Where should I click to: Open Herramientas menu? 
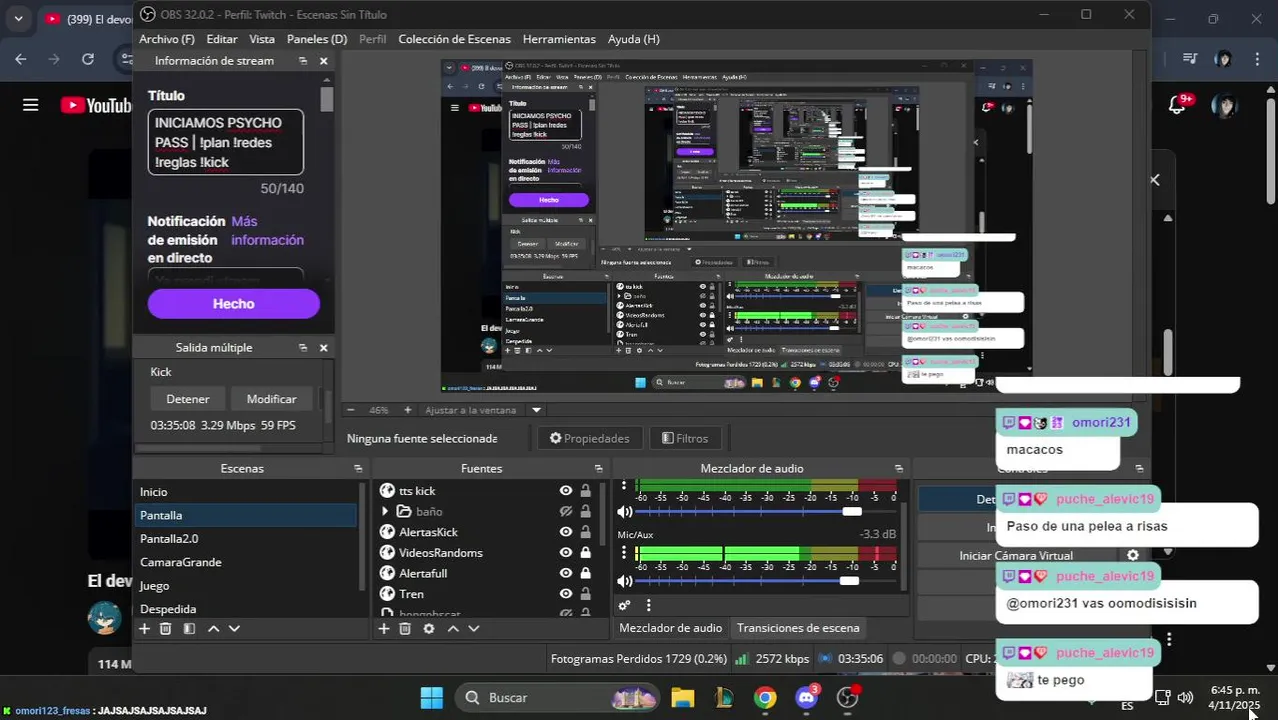[559, 39]
